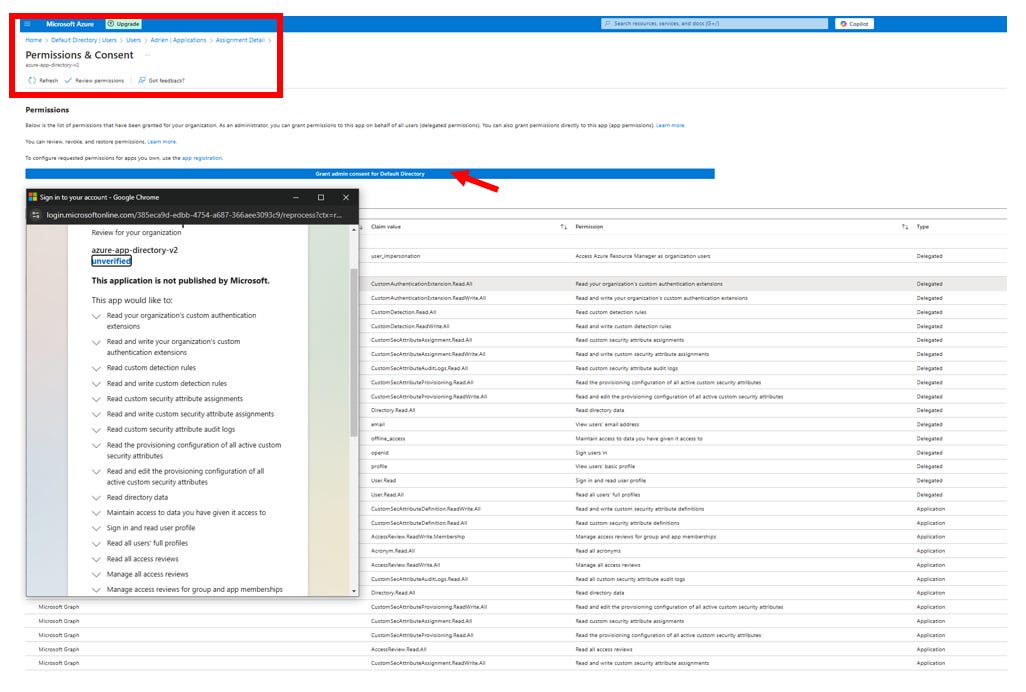Click the Upgrade button
Screen dimensions: 1026x692
pyautogui.click(x=124, y=24)
